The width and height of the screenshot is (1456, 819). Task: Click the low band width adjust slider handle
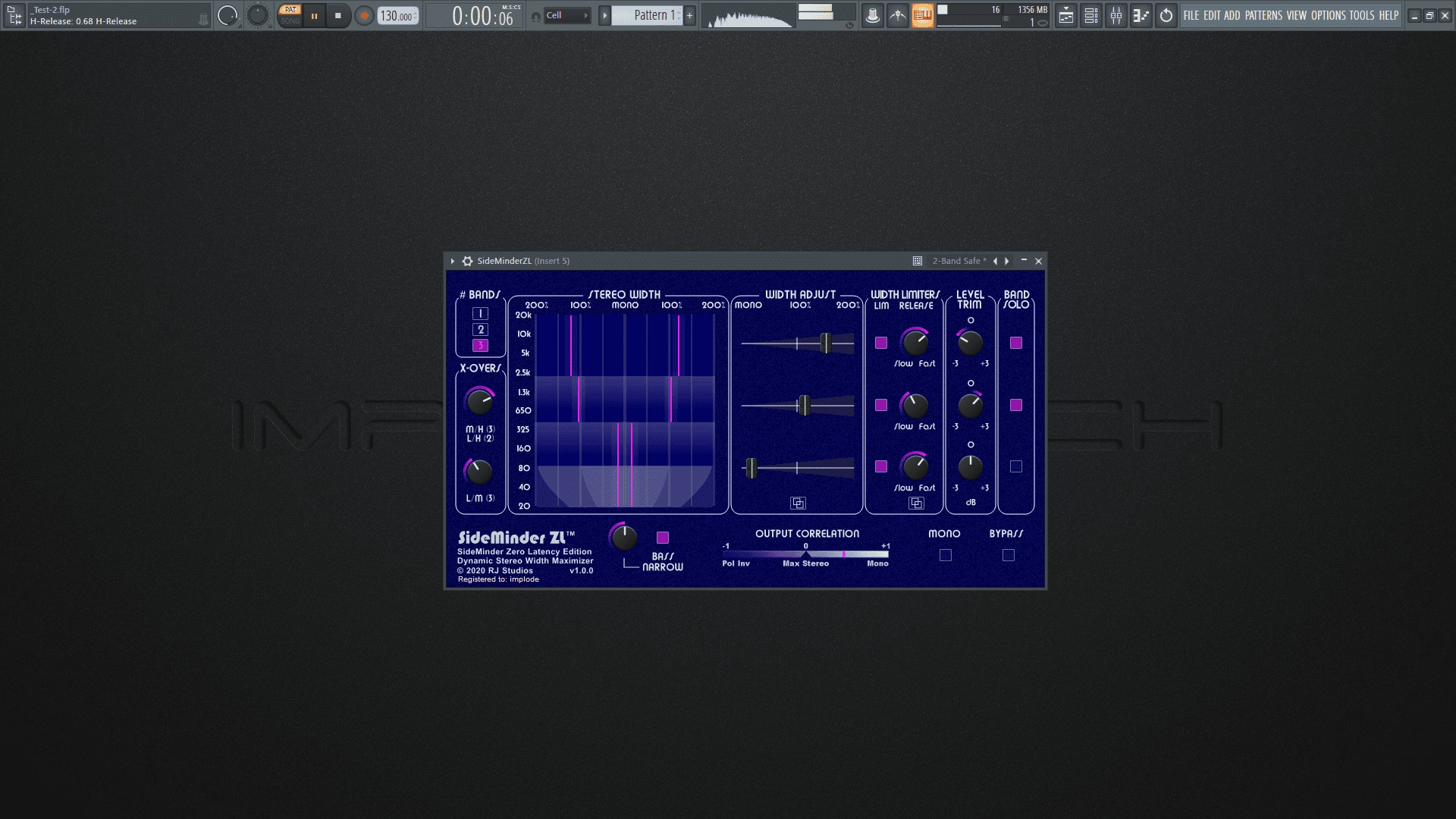751,468
